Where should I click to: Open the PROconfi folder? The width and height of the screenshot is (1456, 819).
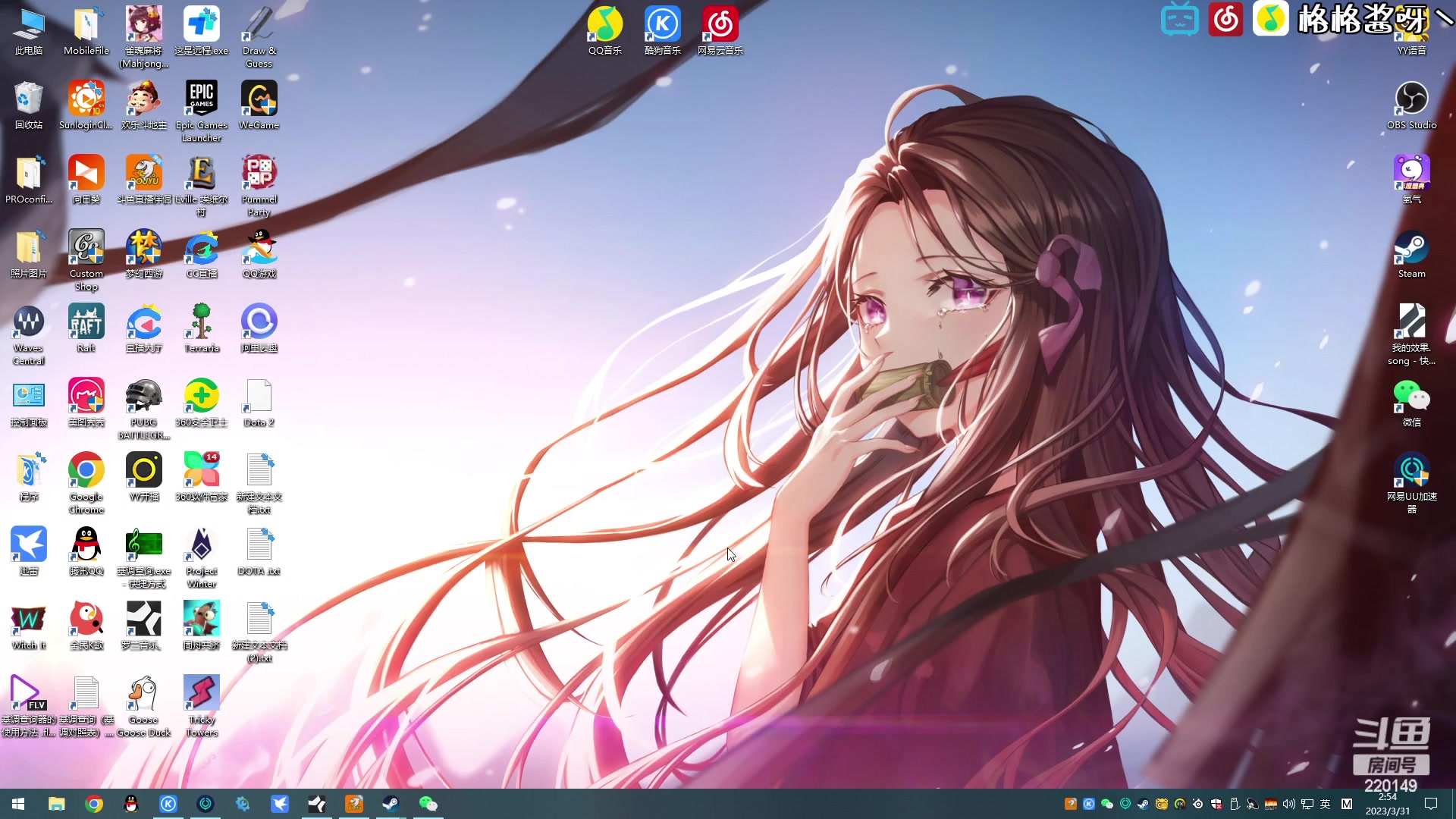(29, 179)
